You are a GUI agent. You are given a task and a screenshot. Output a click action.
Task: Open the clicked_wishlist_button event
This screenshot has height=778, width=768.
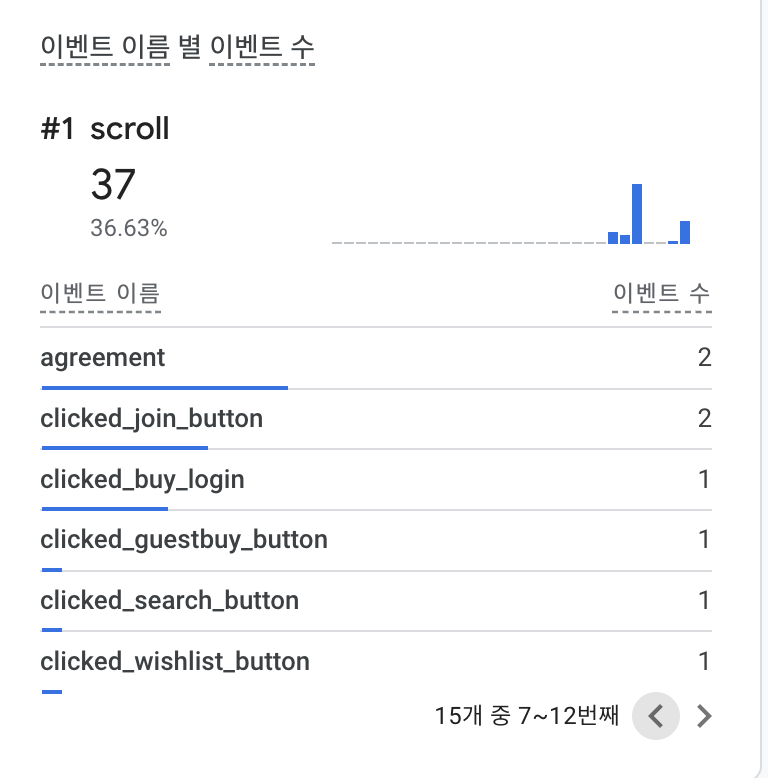(x=175, y=662)
